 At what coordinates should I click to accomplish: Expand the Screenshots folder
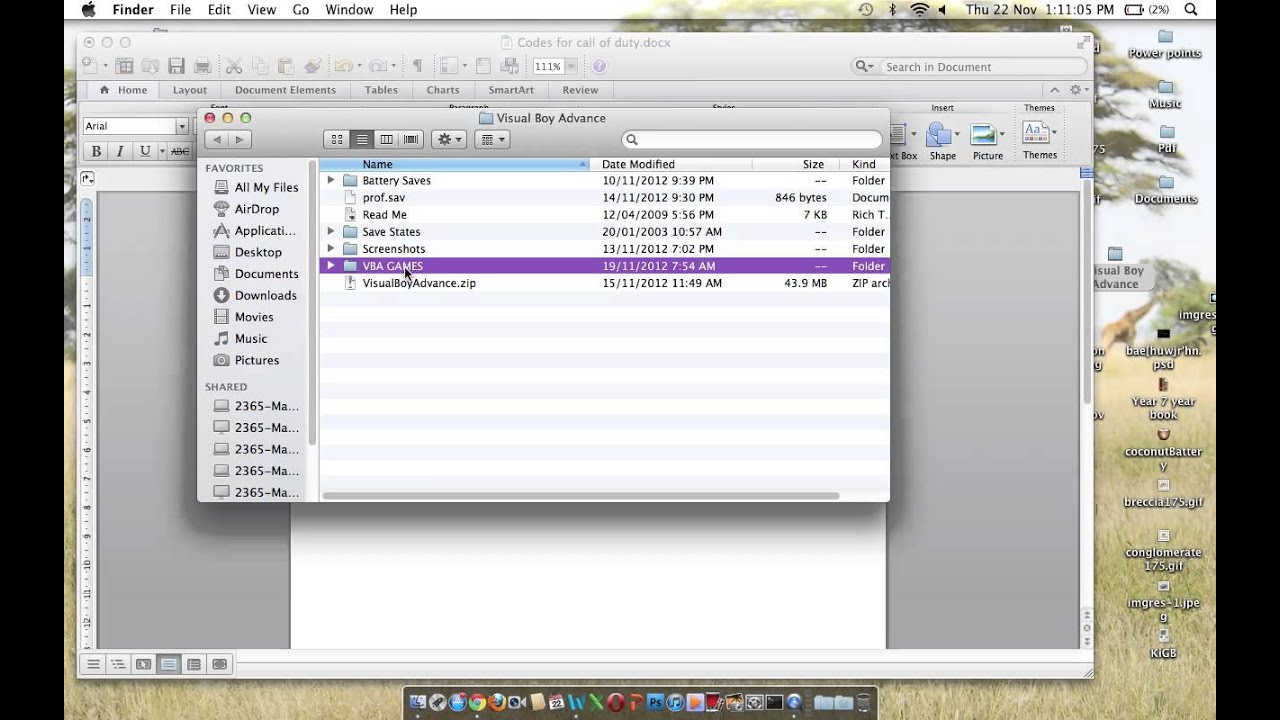pos(331,249)
